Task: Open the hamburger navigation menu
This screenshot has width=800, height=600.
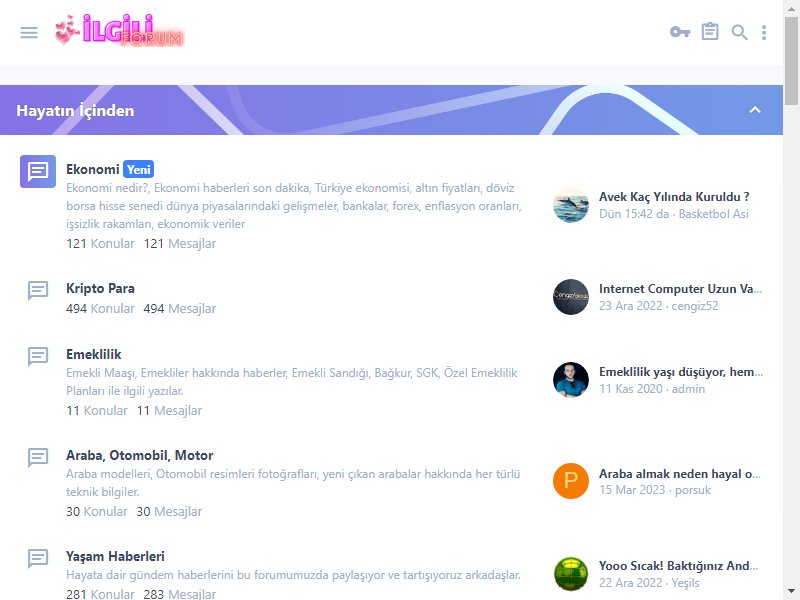Action: [x=29, y=33]
